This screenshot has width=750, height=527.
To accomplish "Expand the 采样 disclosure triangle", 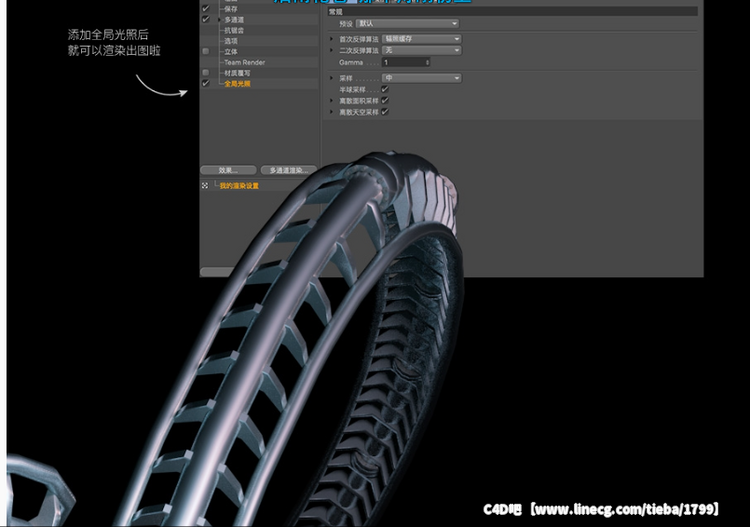I will click(331, 78).
